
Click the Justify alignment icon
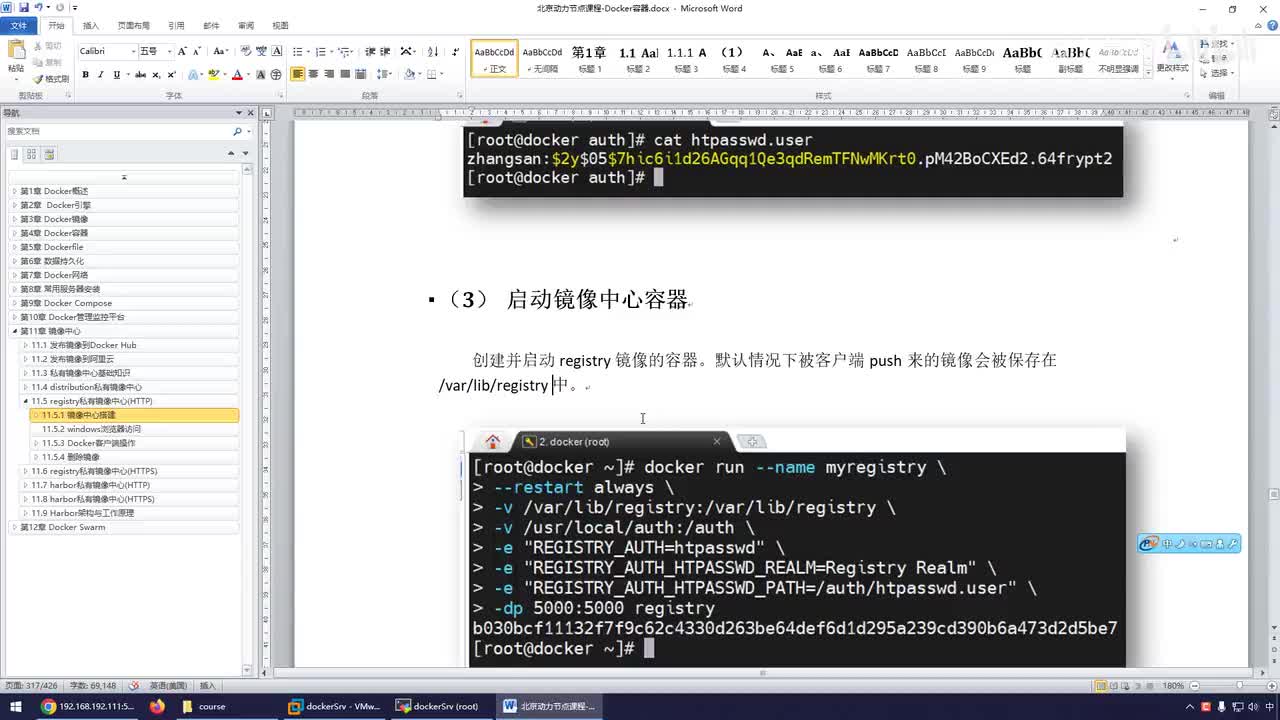[346, 75]
